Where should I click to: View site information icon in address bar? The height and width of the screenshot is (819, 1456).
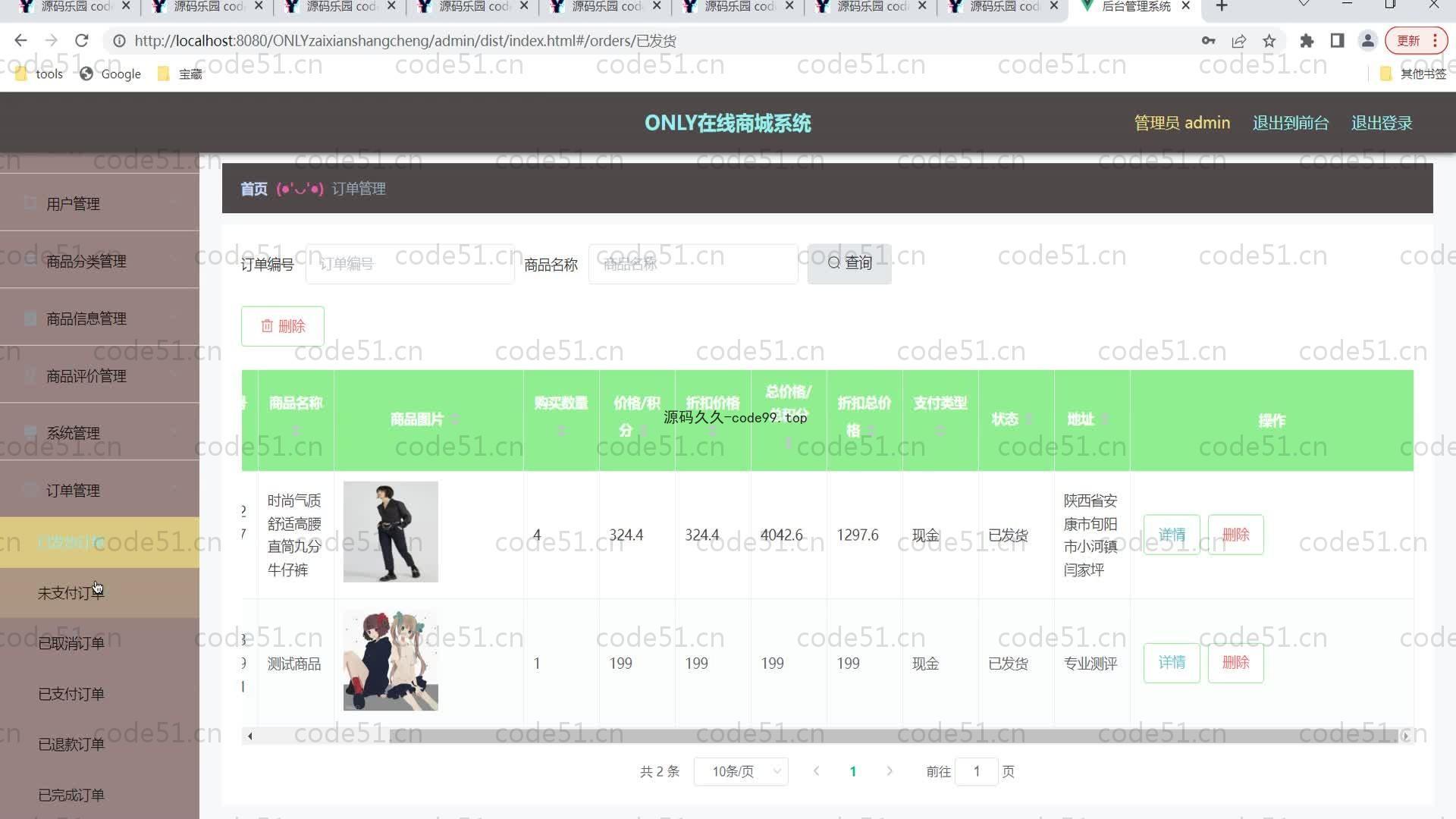[x=119, y=41]
